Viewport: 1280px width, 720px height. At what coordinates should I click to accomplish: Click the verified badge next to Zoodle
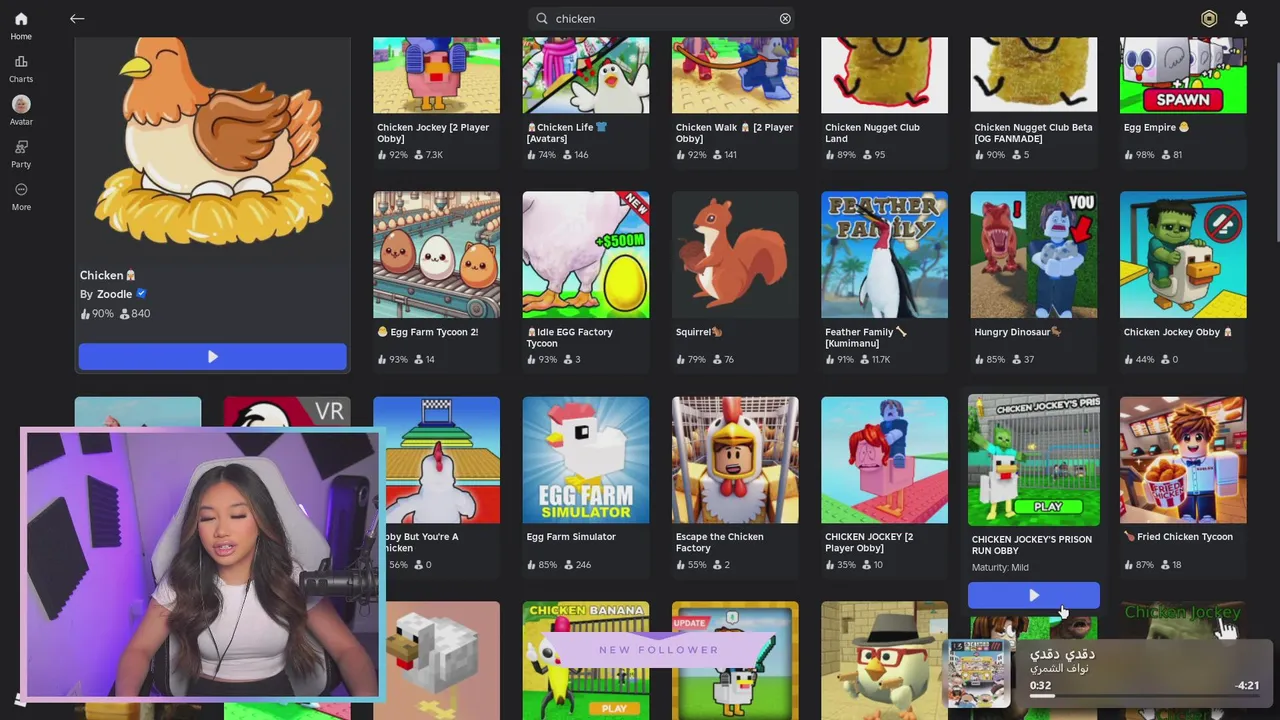tap(141, 294)
